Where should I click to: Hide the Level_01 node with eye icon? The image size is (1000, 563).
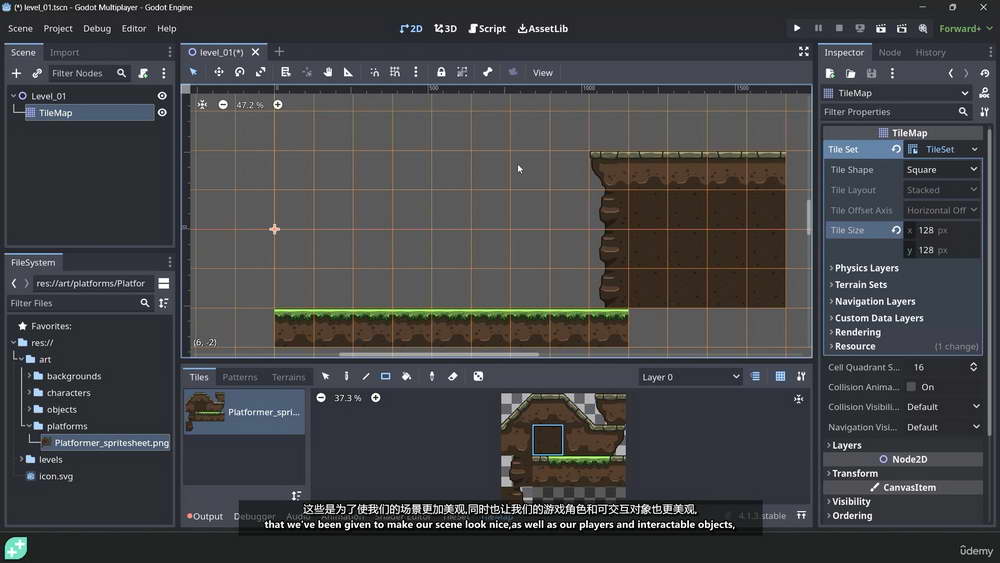[162, 96]
